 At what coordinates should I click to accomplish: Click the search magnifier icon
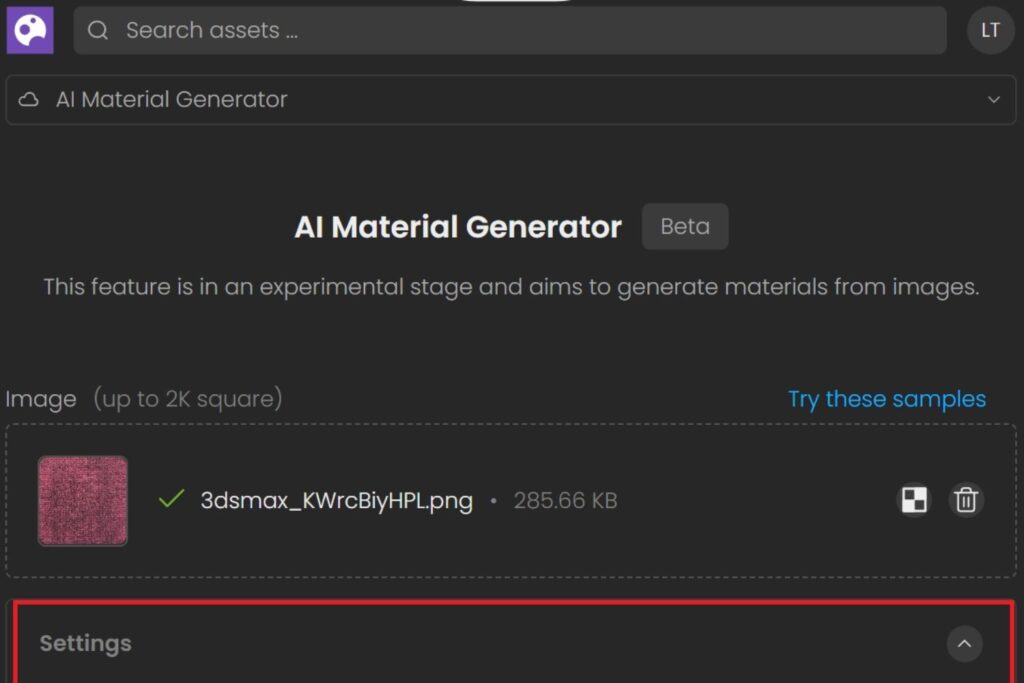point(98,30)
